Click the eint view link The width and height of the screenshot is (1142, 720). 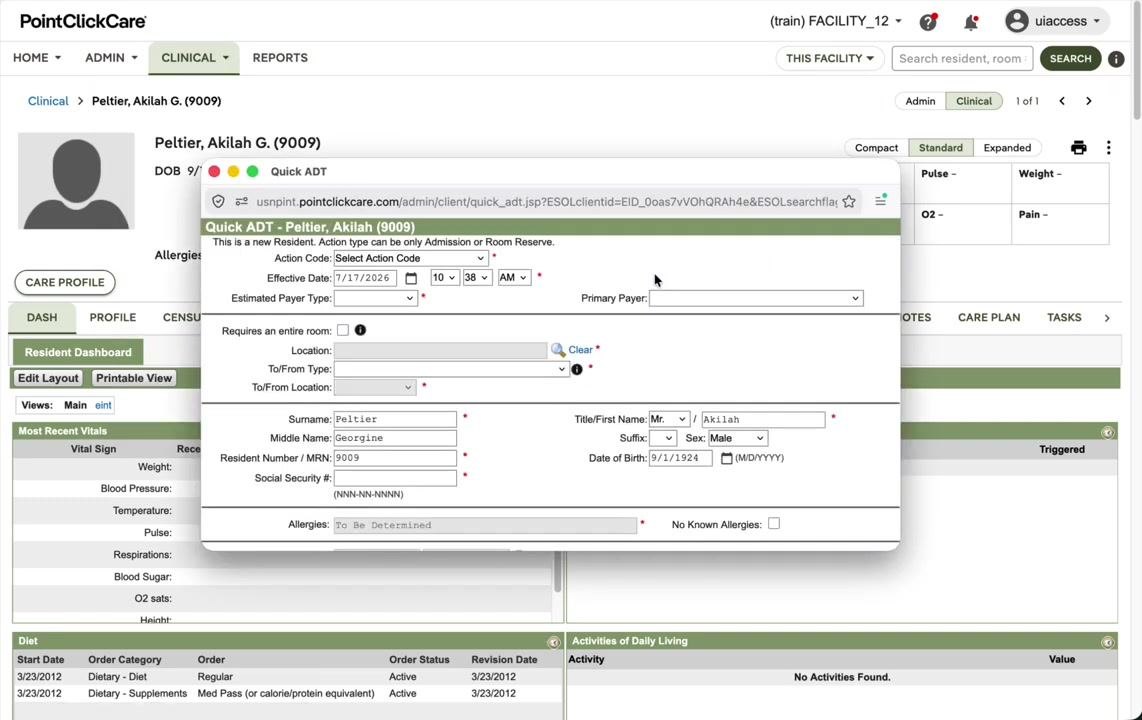coord(103,406)
